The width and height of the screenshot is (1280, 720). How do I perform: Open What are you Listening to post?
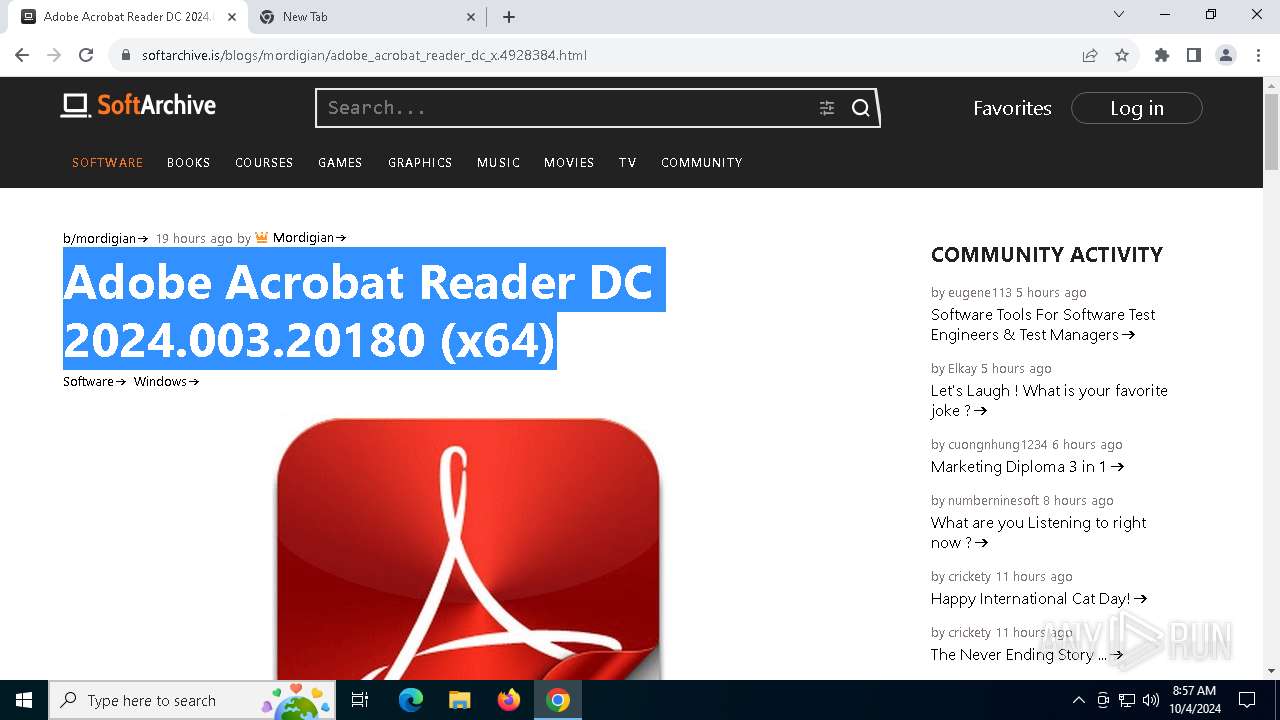tap(1038, 532)
